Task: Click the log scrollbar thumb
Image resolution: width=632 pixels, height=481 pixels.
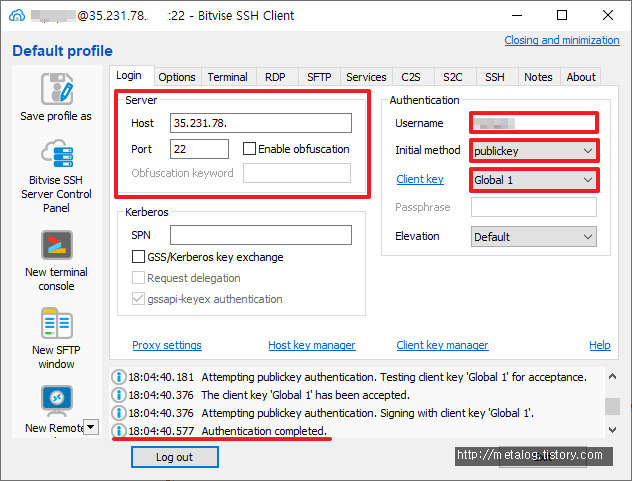Action: point(612,406)
